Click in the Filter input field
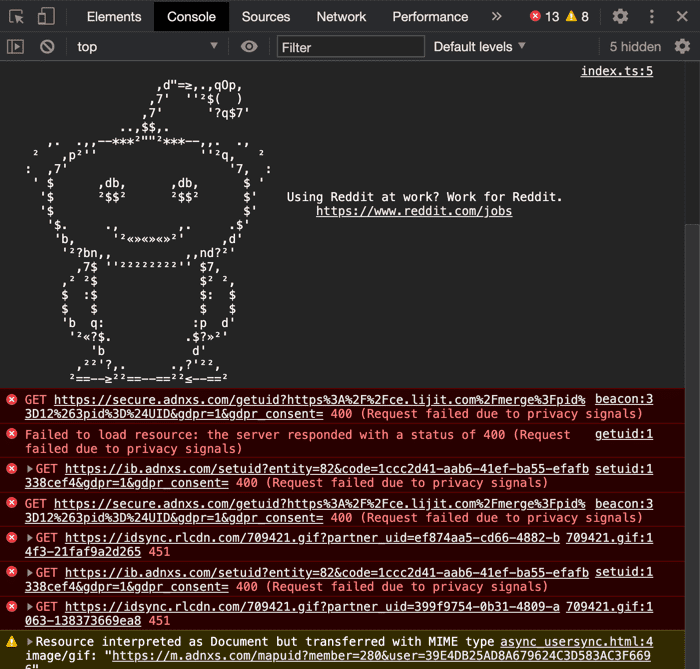Image resolution: width=700 pixels, height=669 pixels. coord(350,47)
